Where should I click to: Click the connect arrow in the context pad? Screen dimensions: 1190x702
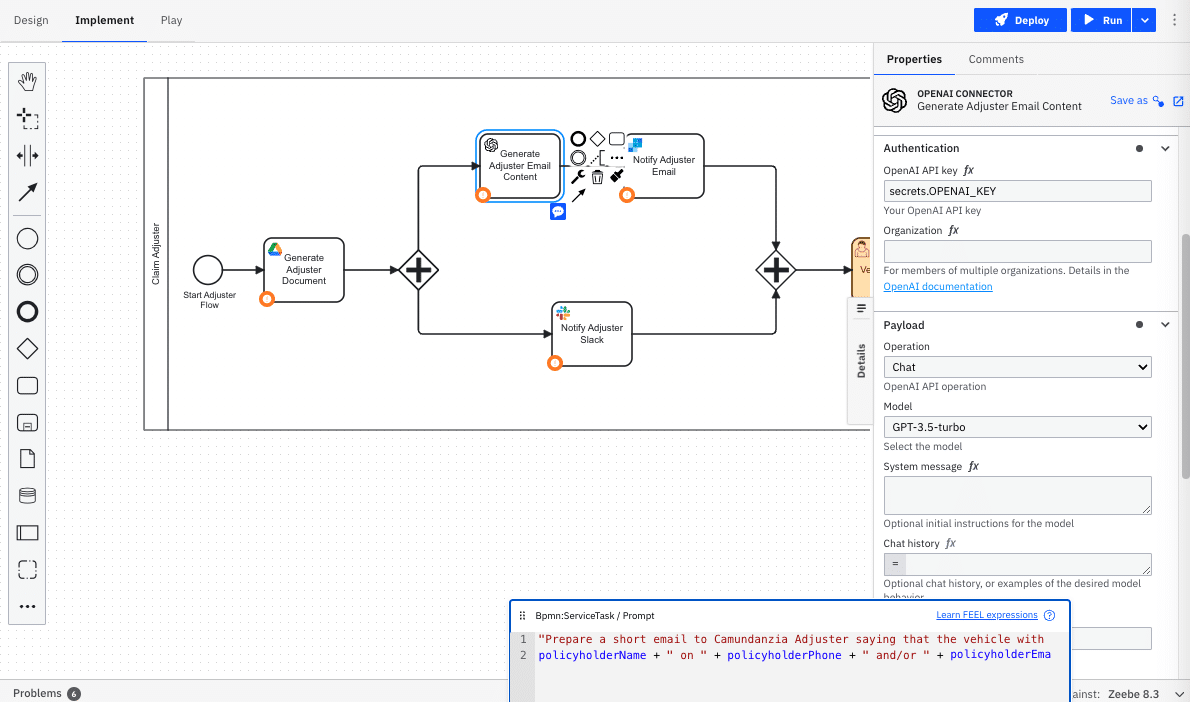[x=578, y=196]
